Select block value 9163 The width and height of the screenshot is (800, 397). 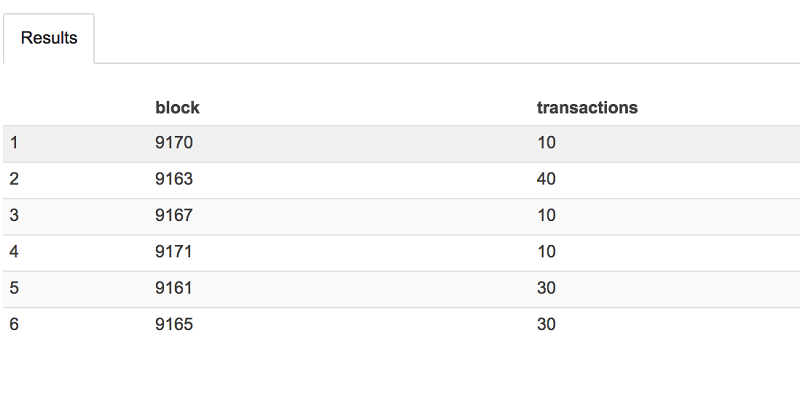point(174,179)
